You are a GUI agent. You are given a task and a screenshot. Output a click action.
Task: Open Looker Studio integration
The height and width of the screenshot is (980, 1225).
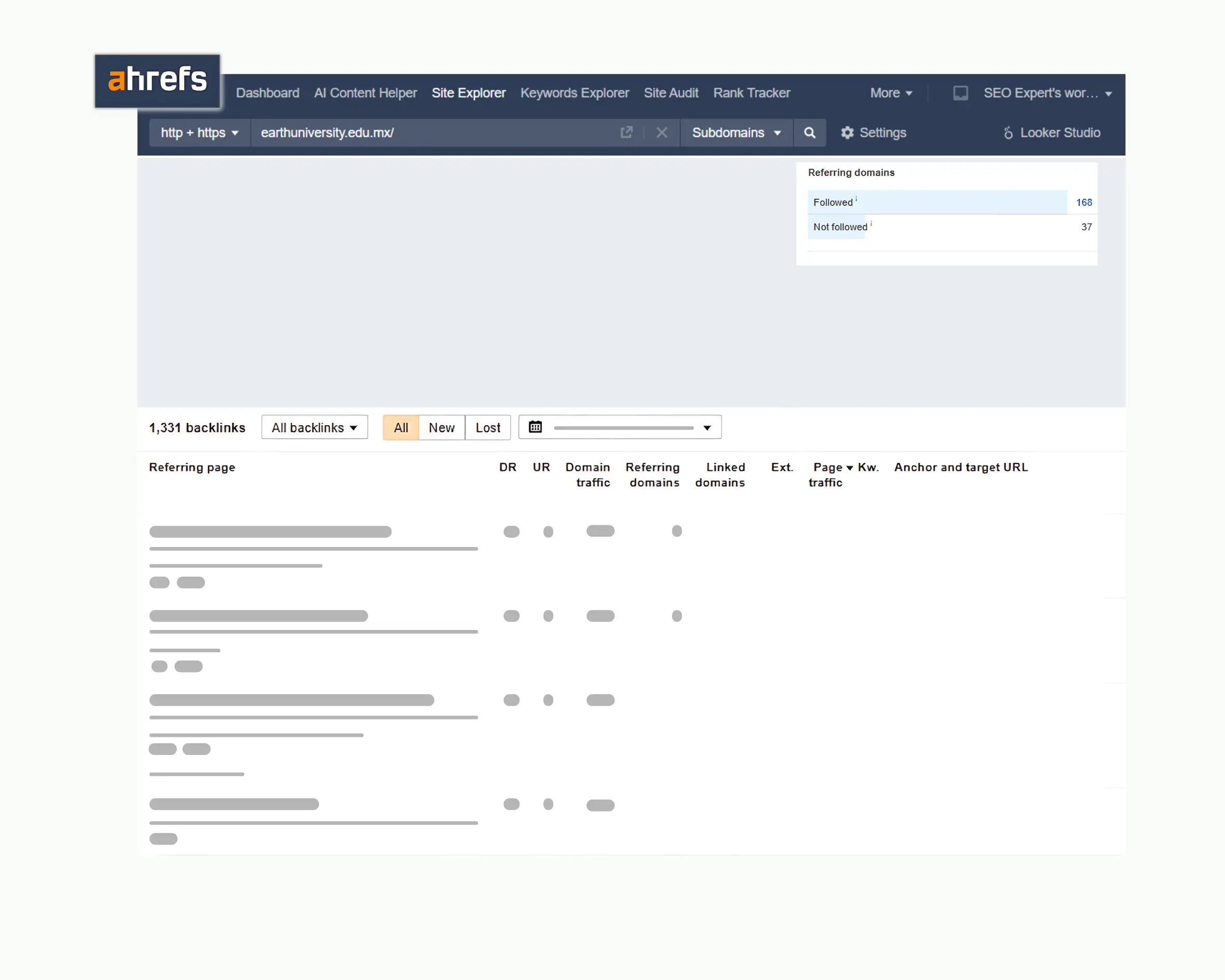[x=1051, y=132]
